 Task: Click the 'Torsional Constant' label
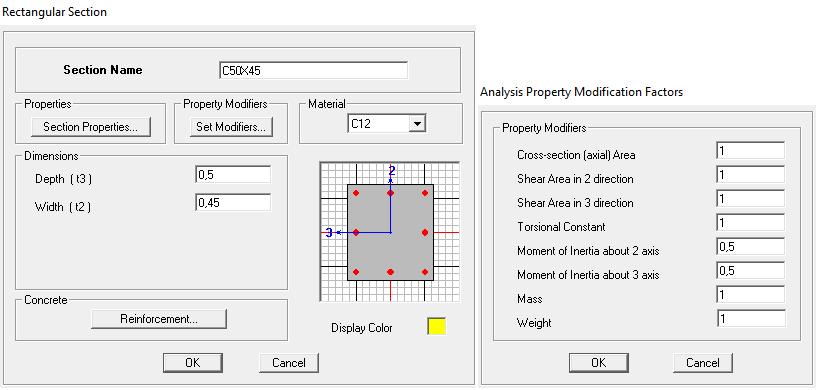coord(561,227)
